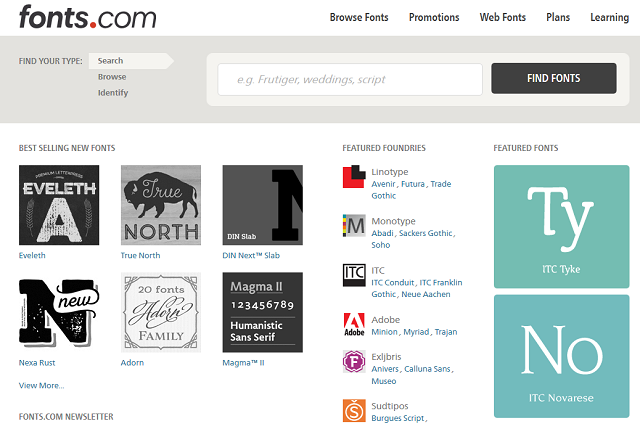Viewport: 640px width, 424px height.
Task: Open the ITC Conduit font link
Action: point(393,283)
